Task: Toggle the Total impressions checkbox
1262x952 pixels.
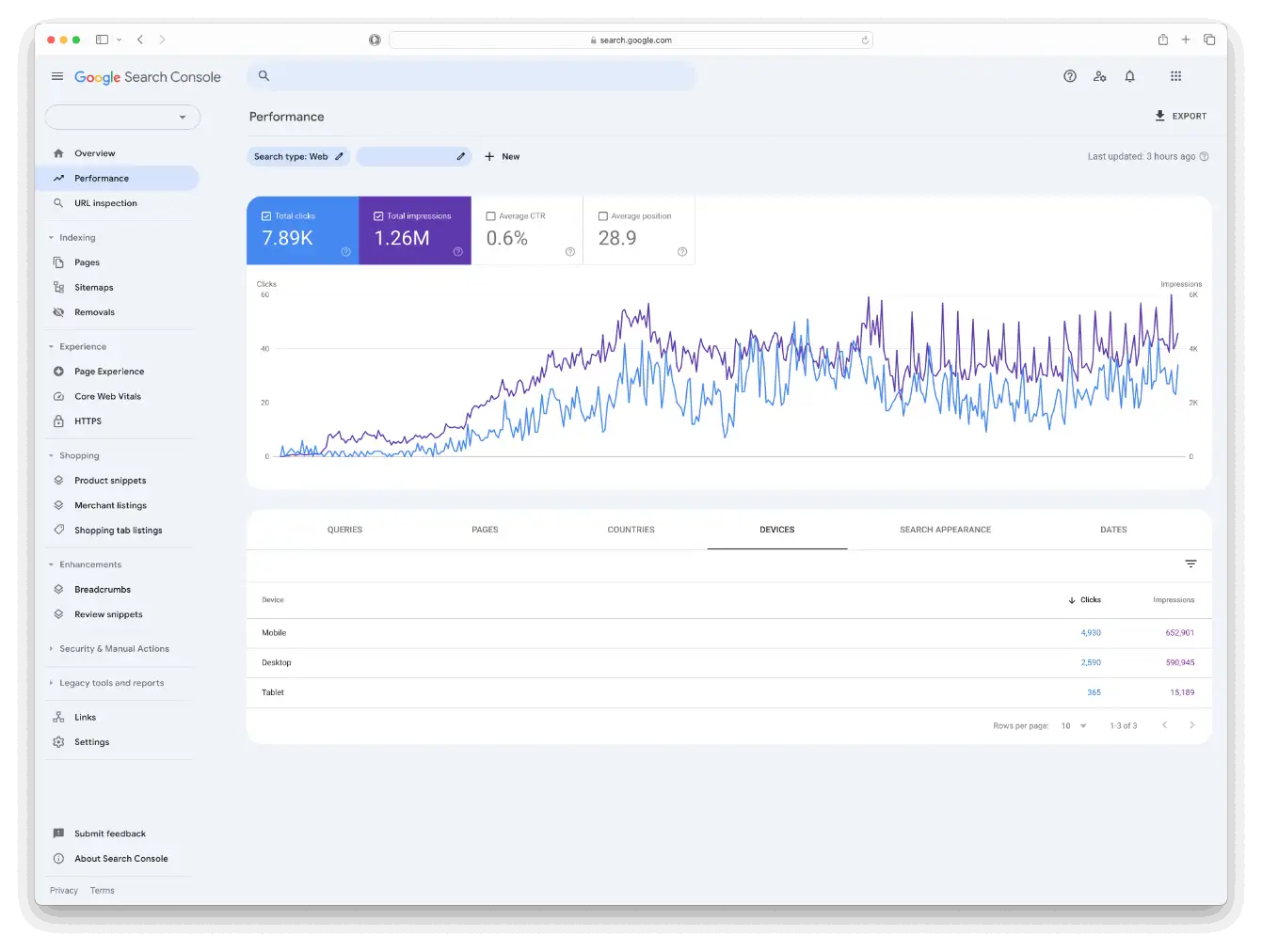Action: (378, 215)
